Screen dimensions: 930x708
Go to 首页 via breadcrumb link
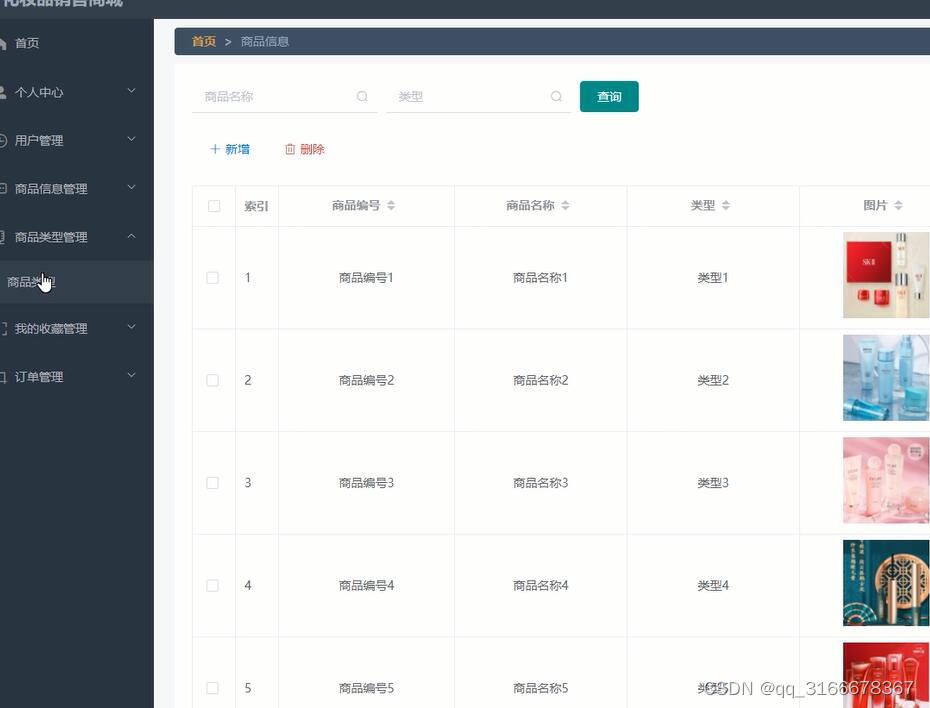[x=204, y=42]
